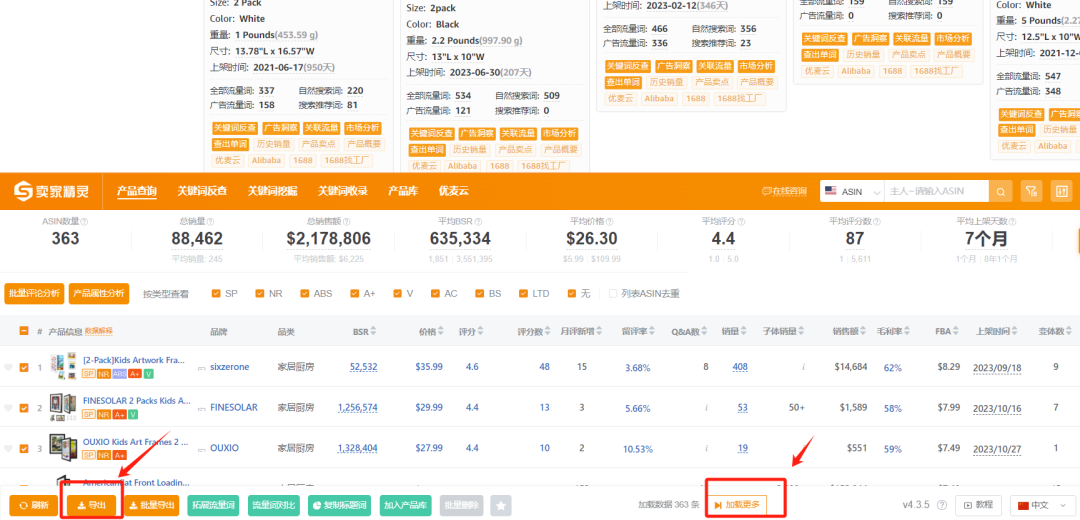Click the help icon next to ASIN数量
This screenshot has width=1080, height=520.
pos(85,222)
